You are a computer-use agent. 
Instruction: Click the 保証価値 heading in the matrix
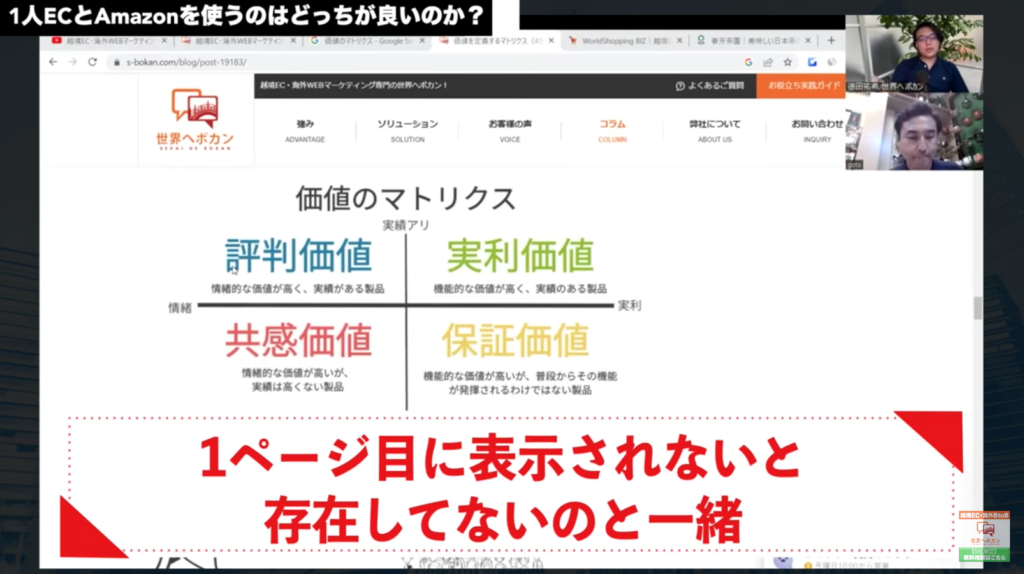coord(516,340)
